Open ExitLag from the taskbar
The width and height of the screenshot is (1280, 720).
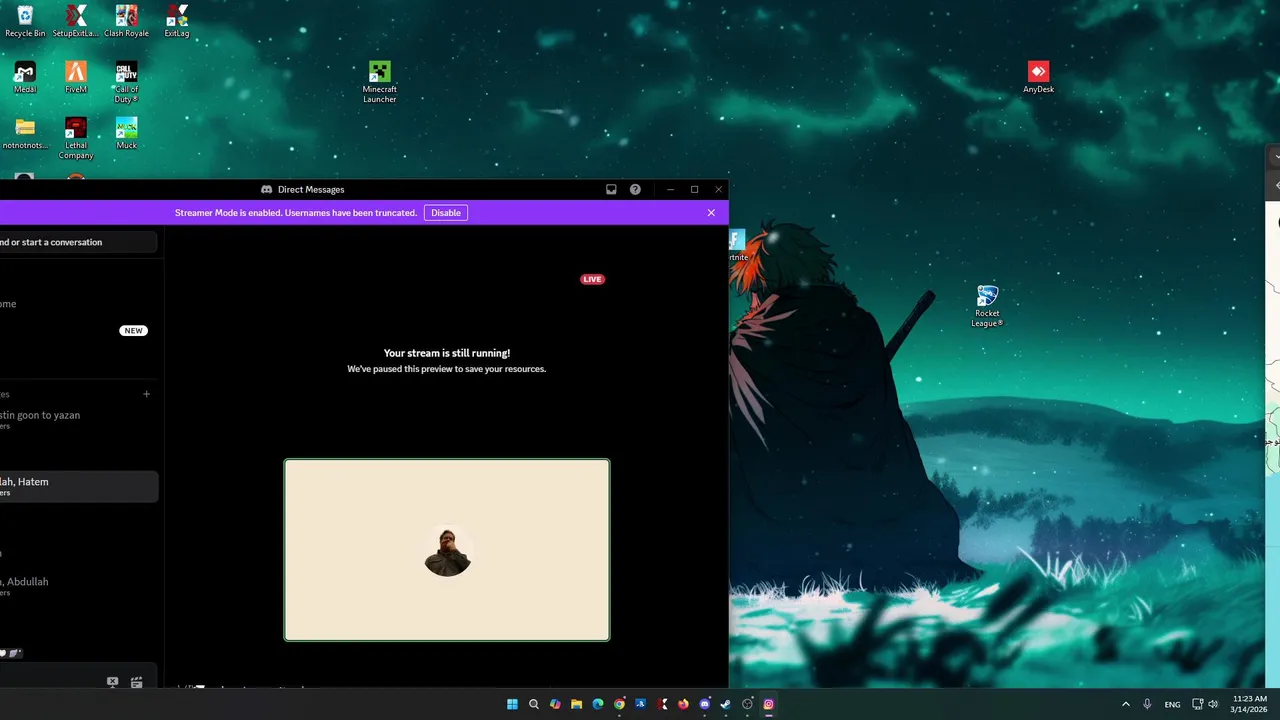tap(662, 704)
